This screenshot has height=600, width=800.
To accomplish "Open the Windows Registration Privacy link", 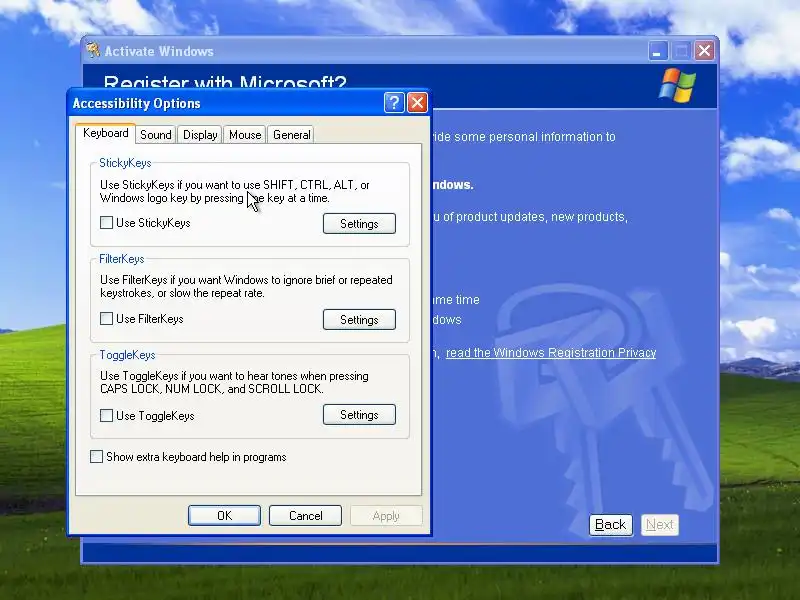I will 551,353.
